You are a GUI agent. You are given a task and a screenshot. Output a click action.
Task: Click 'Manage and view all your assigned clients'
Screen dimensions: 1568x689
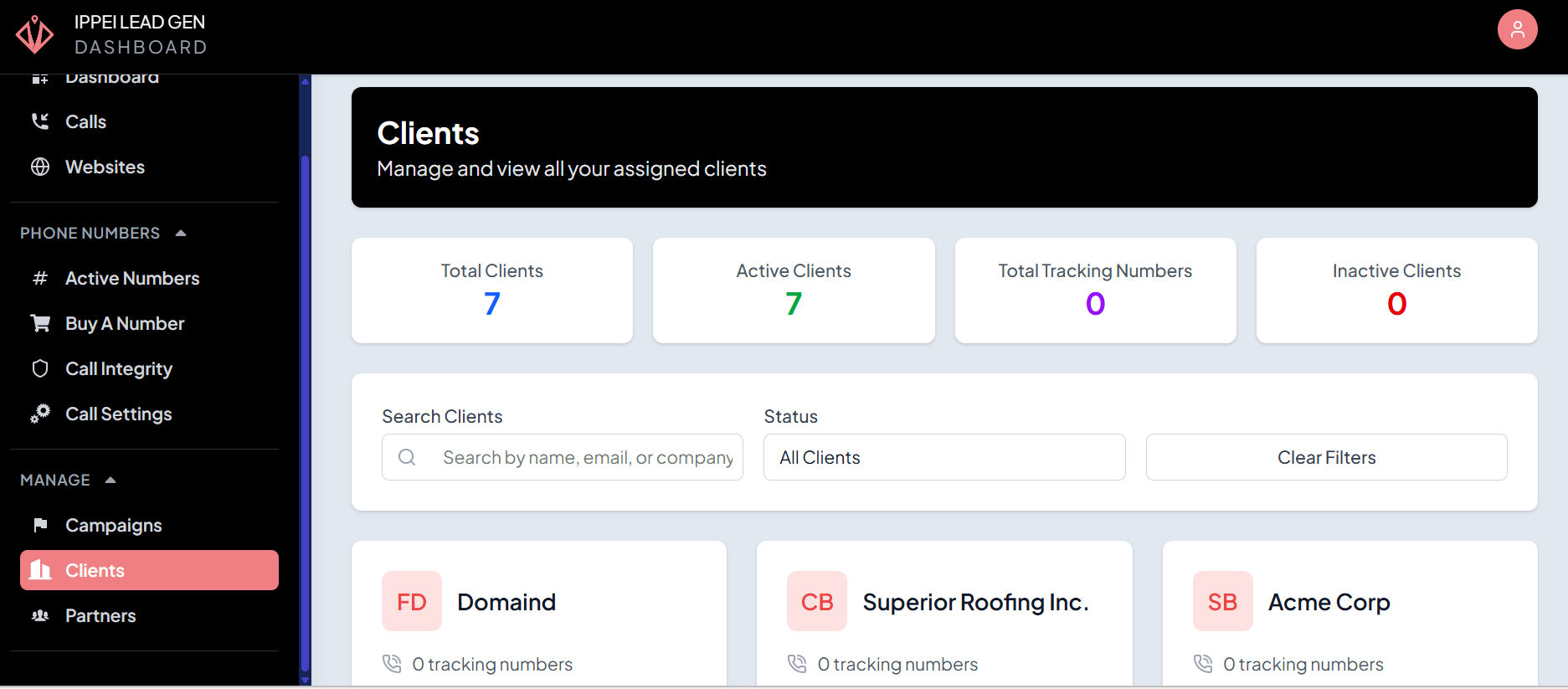click(572, 168)
